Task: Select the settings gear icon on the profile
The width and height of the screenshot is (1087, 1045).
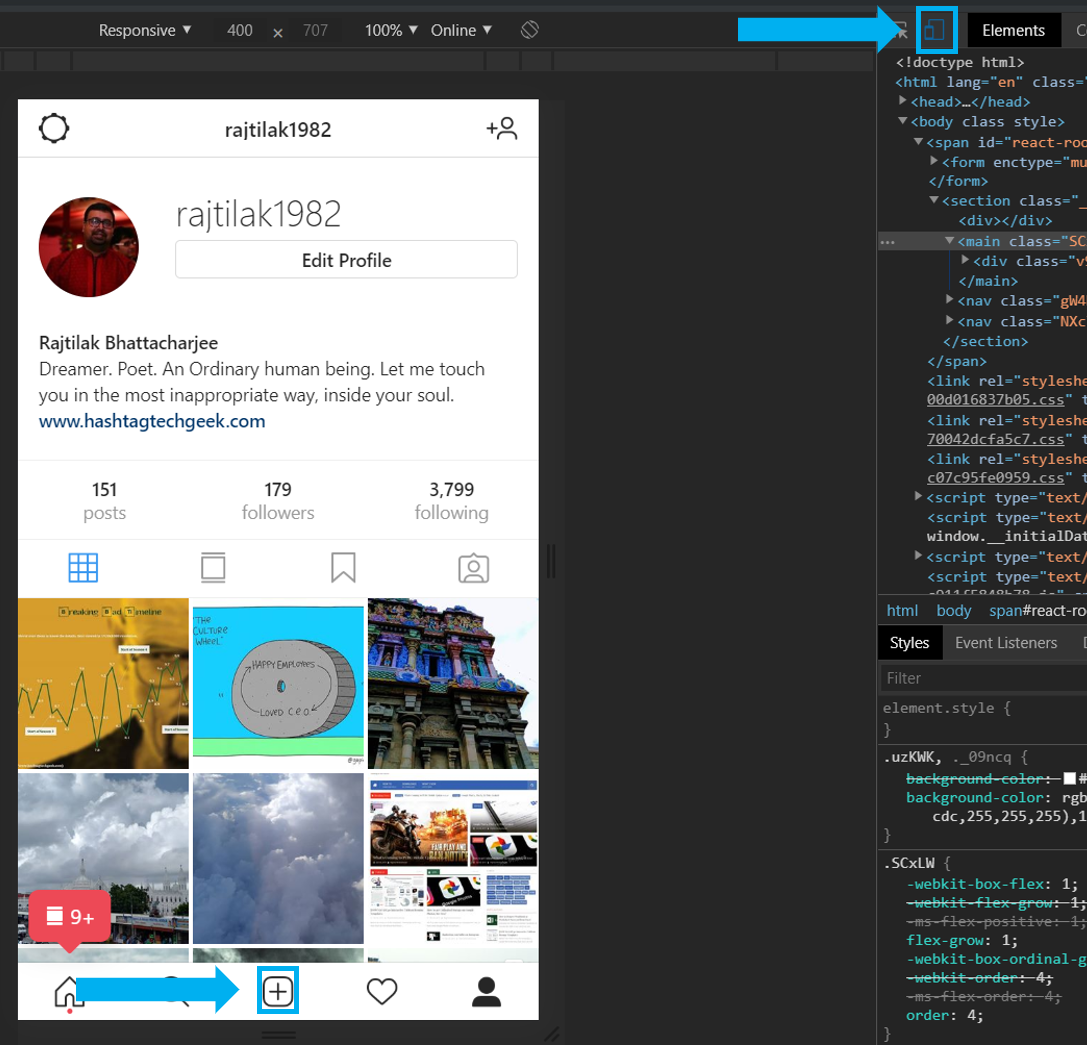Action: pyautogui.click(x=53, y=128)
